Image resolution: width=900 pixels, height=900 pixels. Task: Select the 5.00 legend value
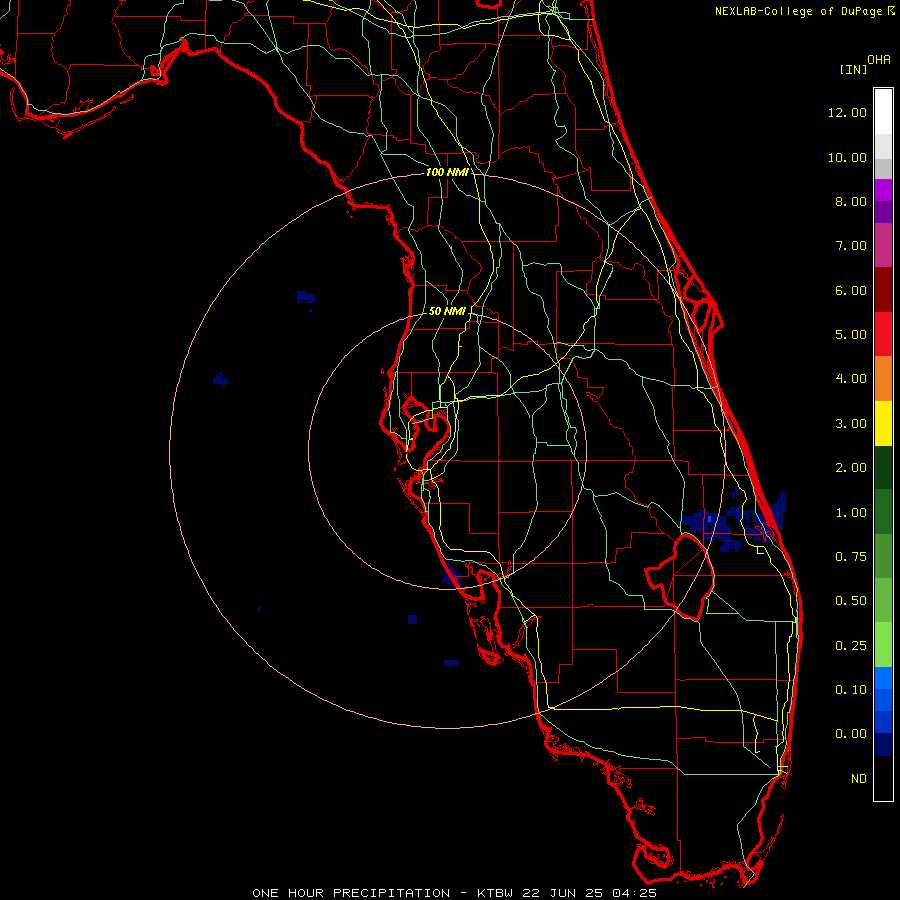[x=851, y=335]
